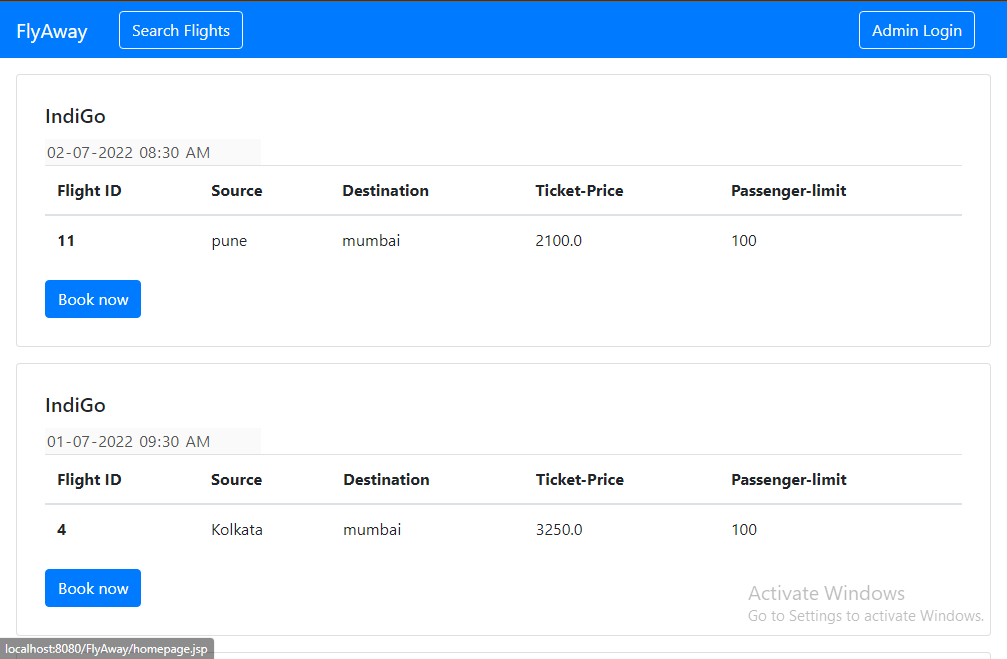The height and width of the screenshot is (659, 1007).
Task: Click Passenger-limit header in first flight card
Action: coord(789,191)
